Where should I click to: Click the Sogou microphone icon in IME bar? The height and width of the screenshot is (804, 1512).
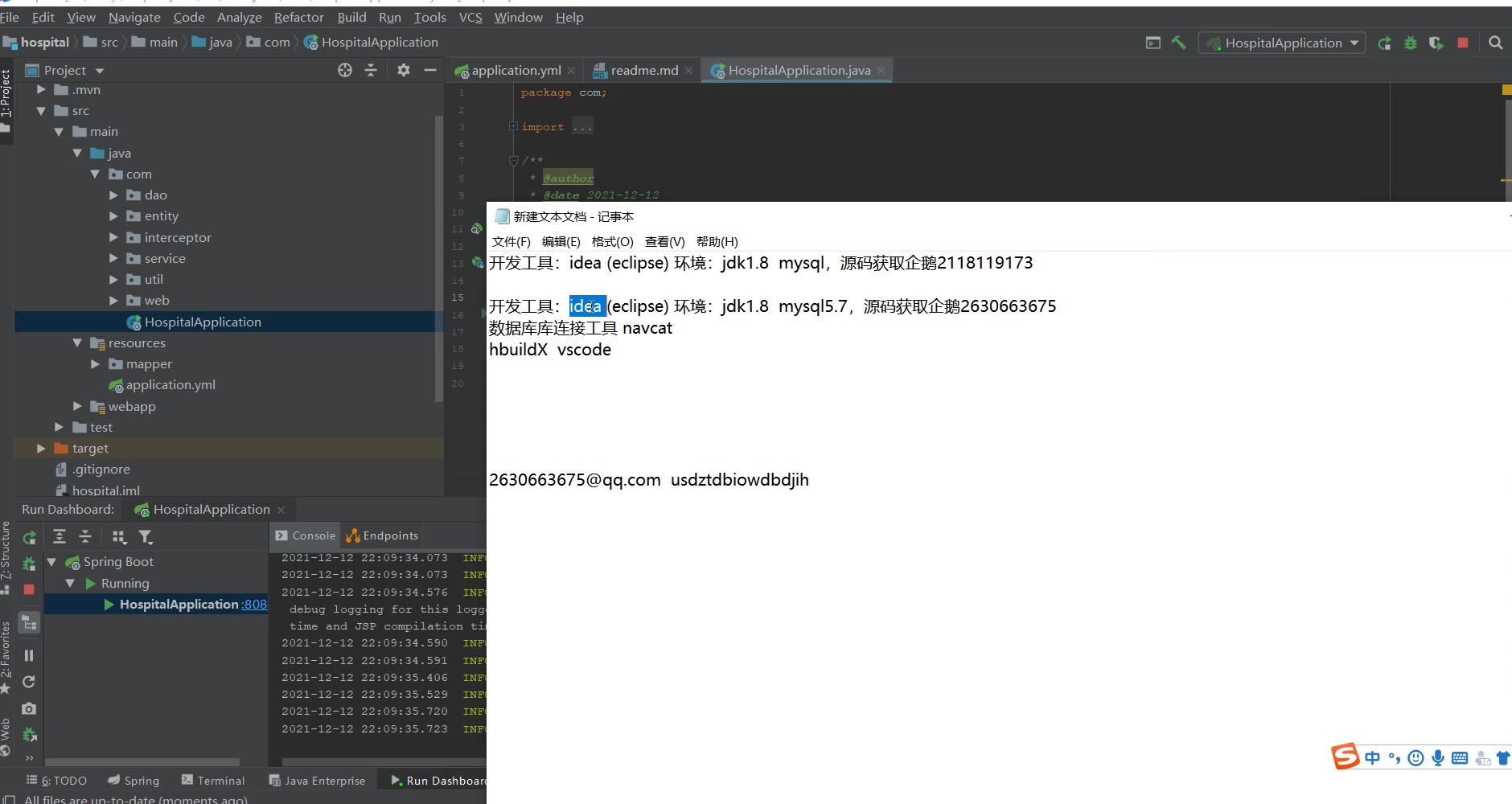pos(1438,757)
